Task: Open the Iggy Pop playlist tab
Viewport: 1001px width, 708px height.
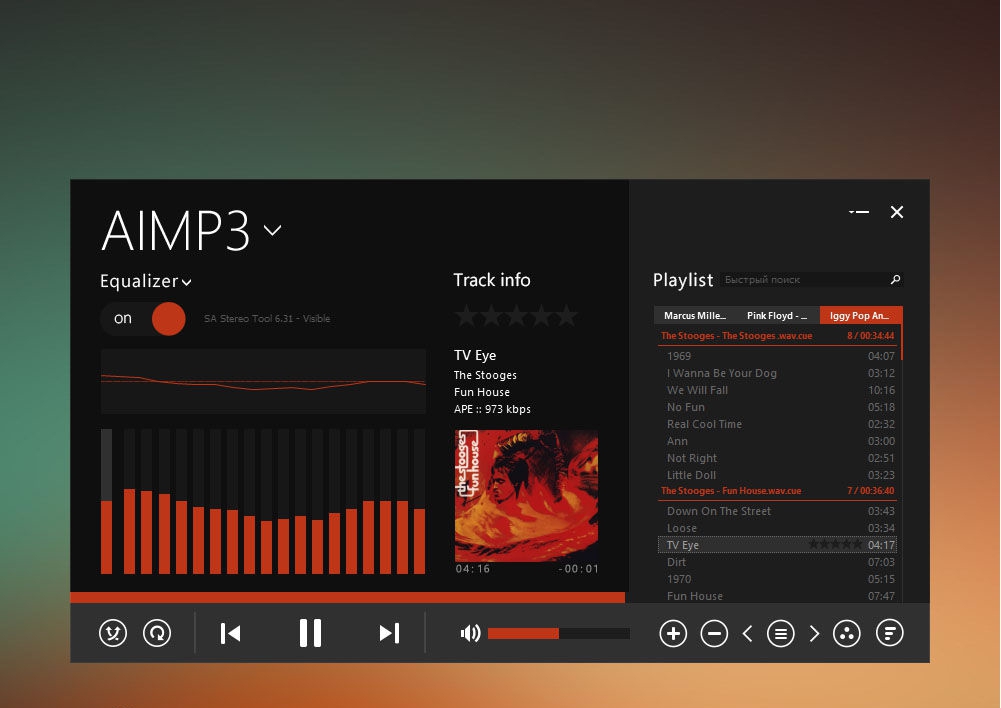Action: (860, 315)
